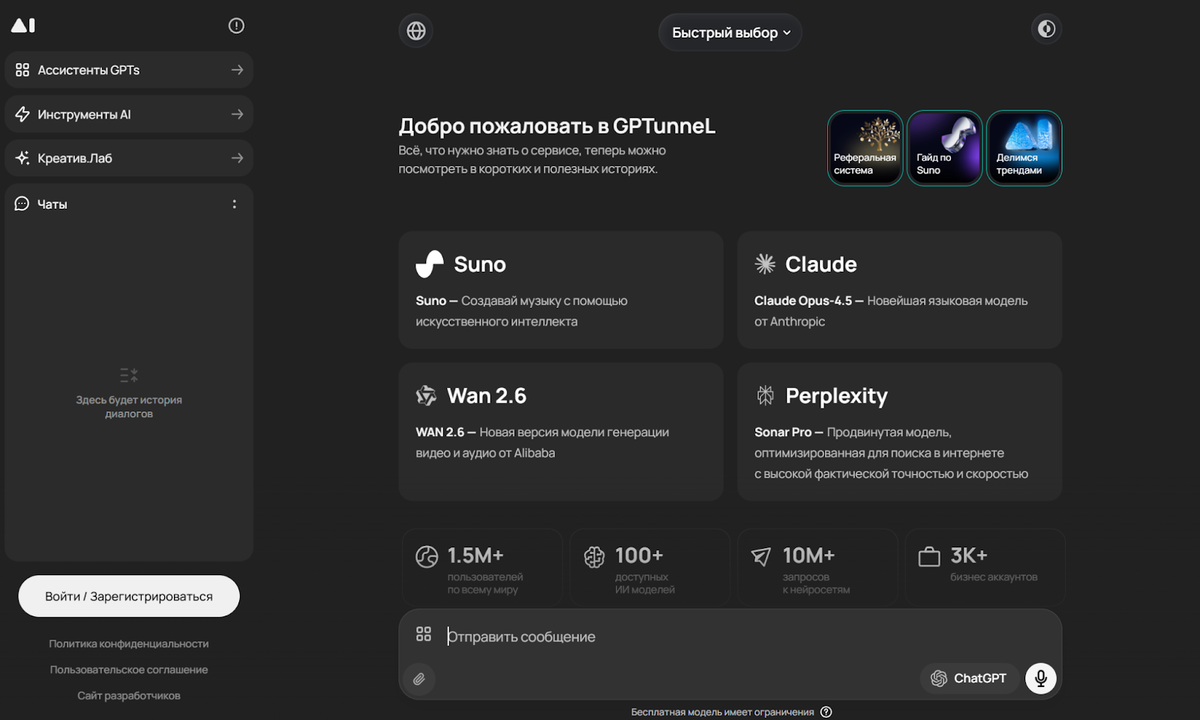The height and width of the screenshot is (720, 1200).
Task: Click the paperclip attach file icon
Action: pyautogui.click(x=420, y=679)
